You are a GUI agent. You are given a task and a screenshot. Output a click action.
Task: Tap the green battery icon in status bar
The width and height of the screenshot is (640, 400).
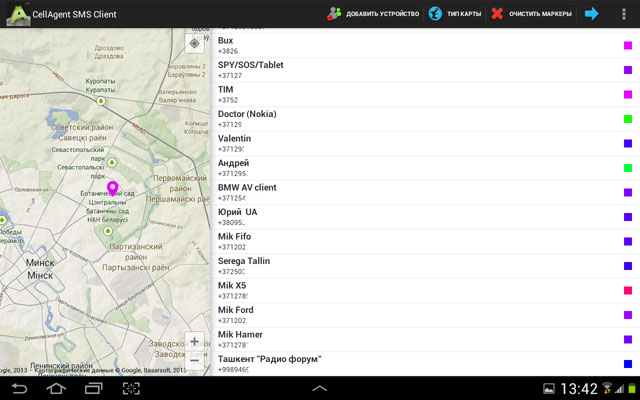pos(632,389)
